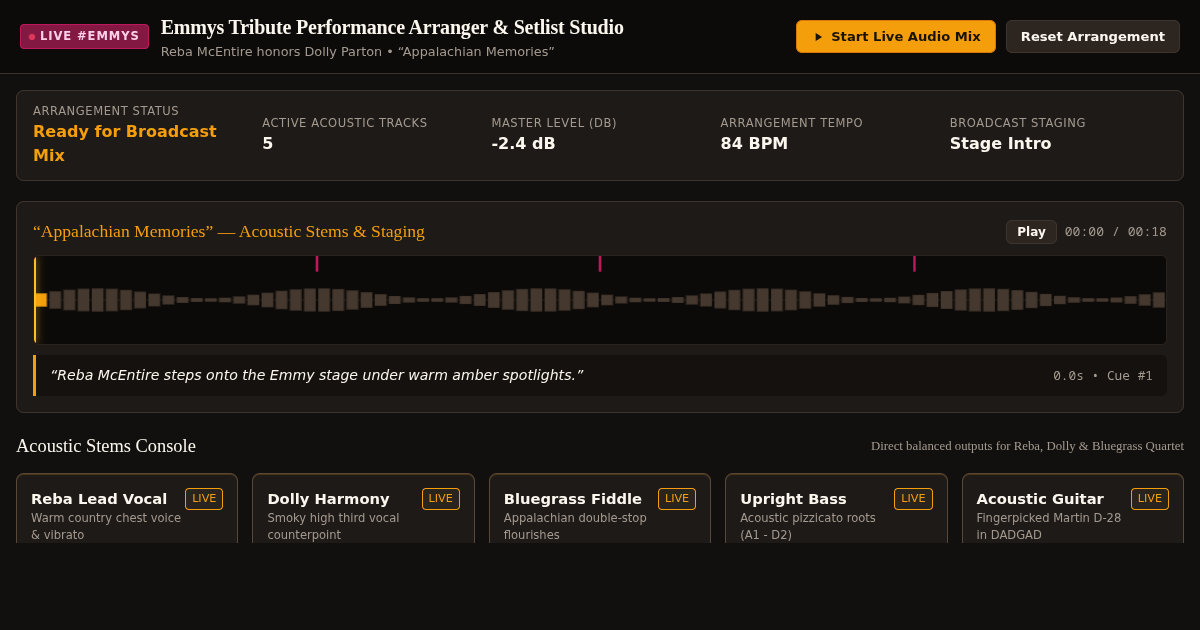Click Fingerpicked Martin D-28 description
This screenshot has height=630, width=1200.
[x=1049, y=526]
